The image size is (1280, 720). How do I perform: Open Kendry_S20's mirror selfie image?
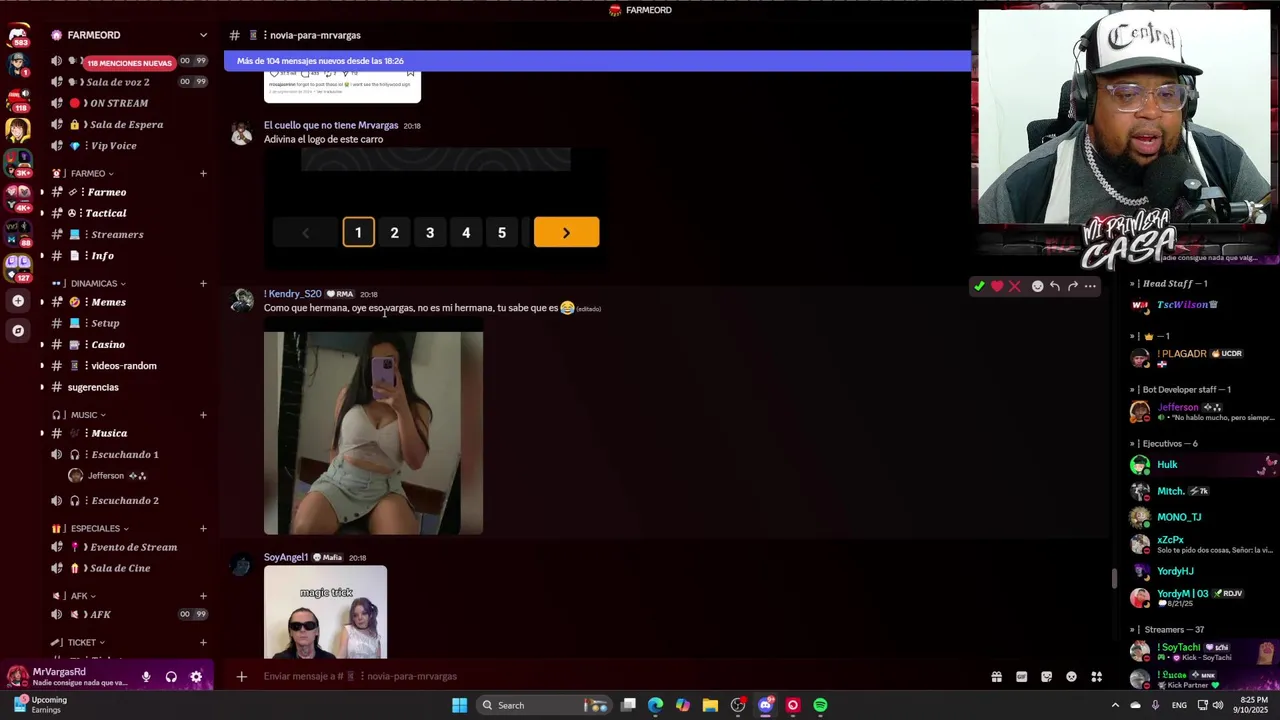(373, 433)
